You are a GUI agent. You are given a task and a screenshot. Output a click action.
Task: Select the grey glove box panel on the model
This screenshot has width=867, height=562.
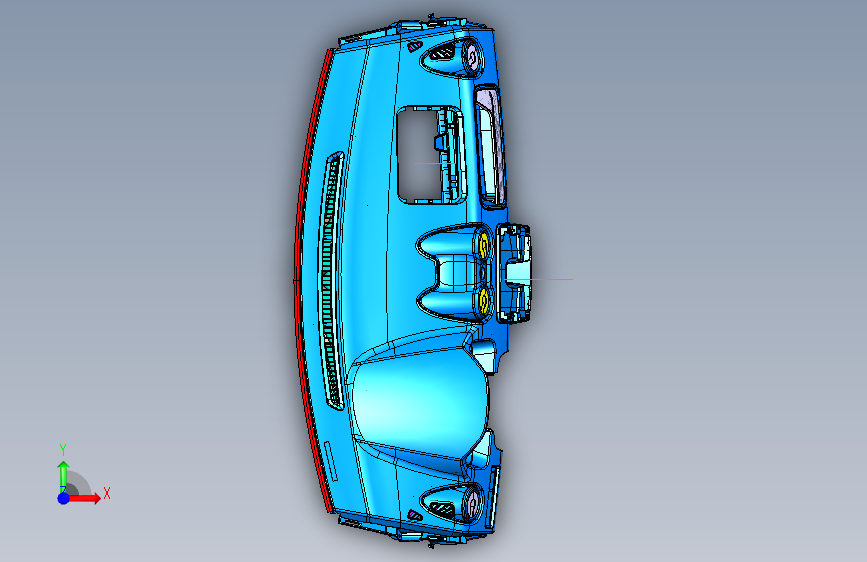coord(491,147)
